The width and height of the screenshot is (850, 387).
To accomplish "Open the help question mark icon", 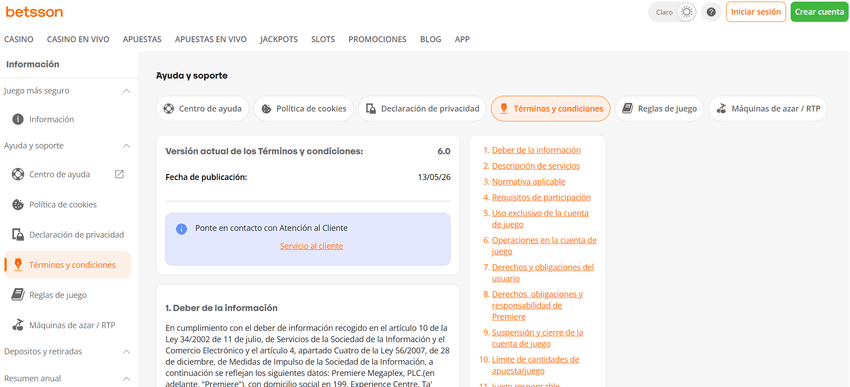I will point(711,12).
